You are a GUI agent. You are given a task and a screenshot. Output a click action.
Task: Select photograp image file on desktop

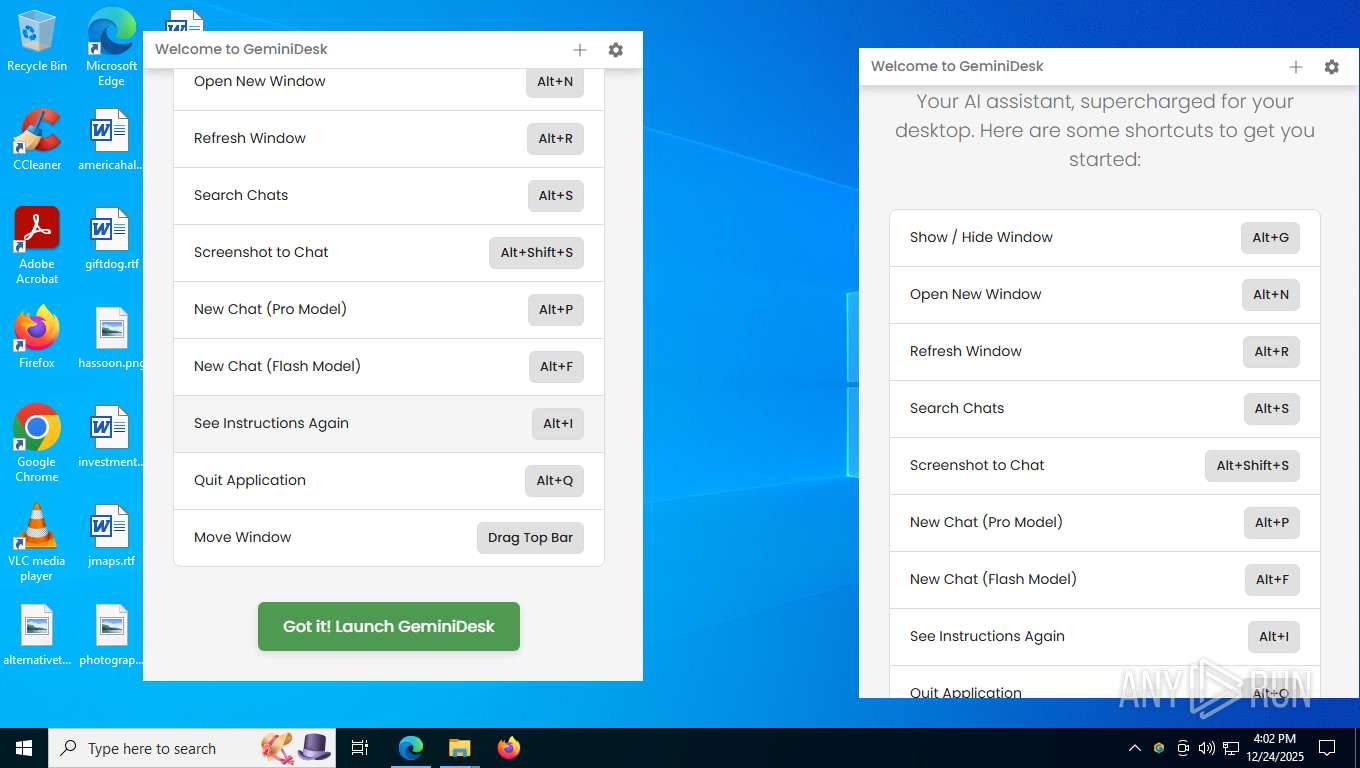[x=111, y=635]
